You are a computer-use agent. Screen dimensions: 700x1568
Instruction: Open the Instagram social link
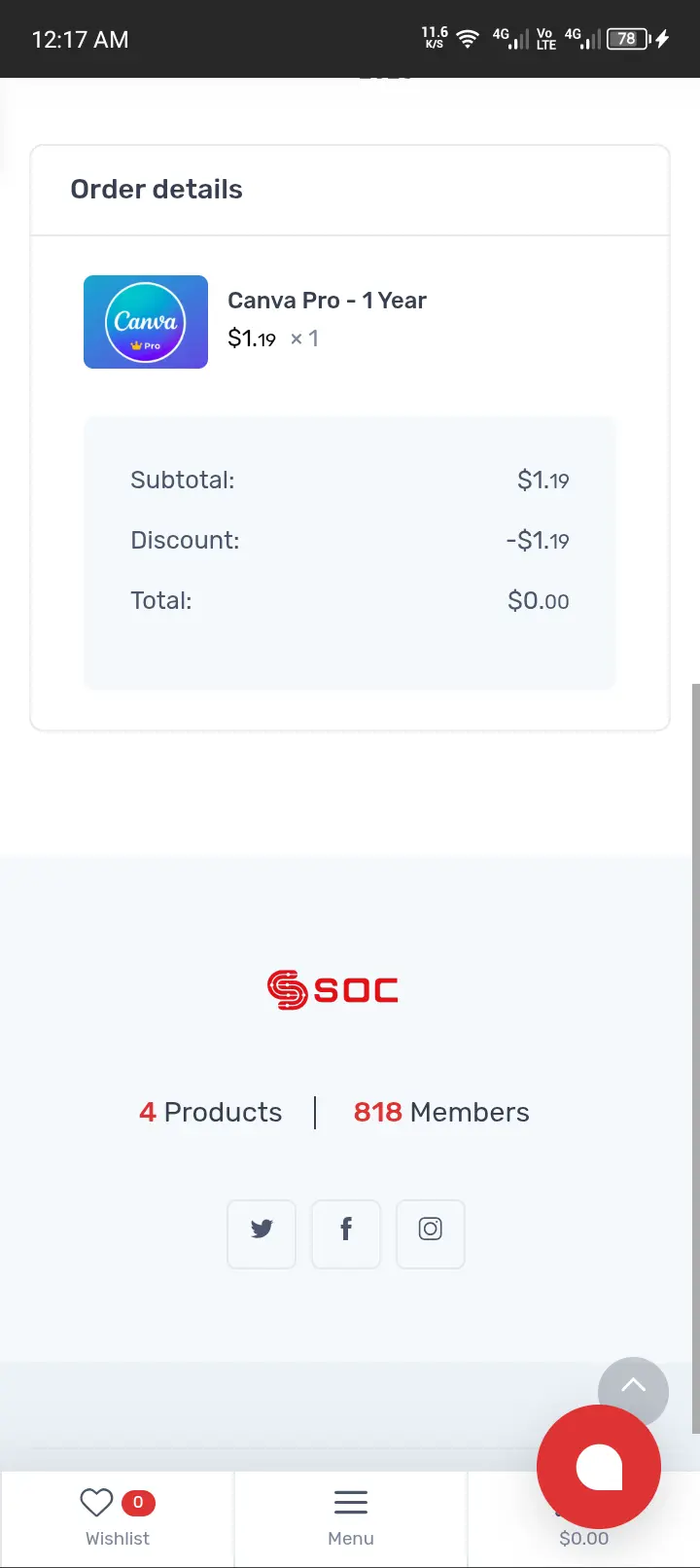point(431,1233)
